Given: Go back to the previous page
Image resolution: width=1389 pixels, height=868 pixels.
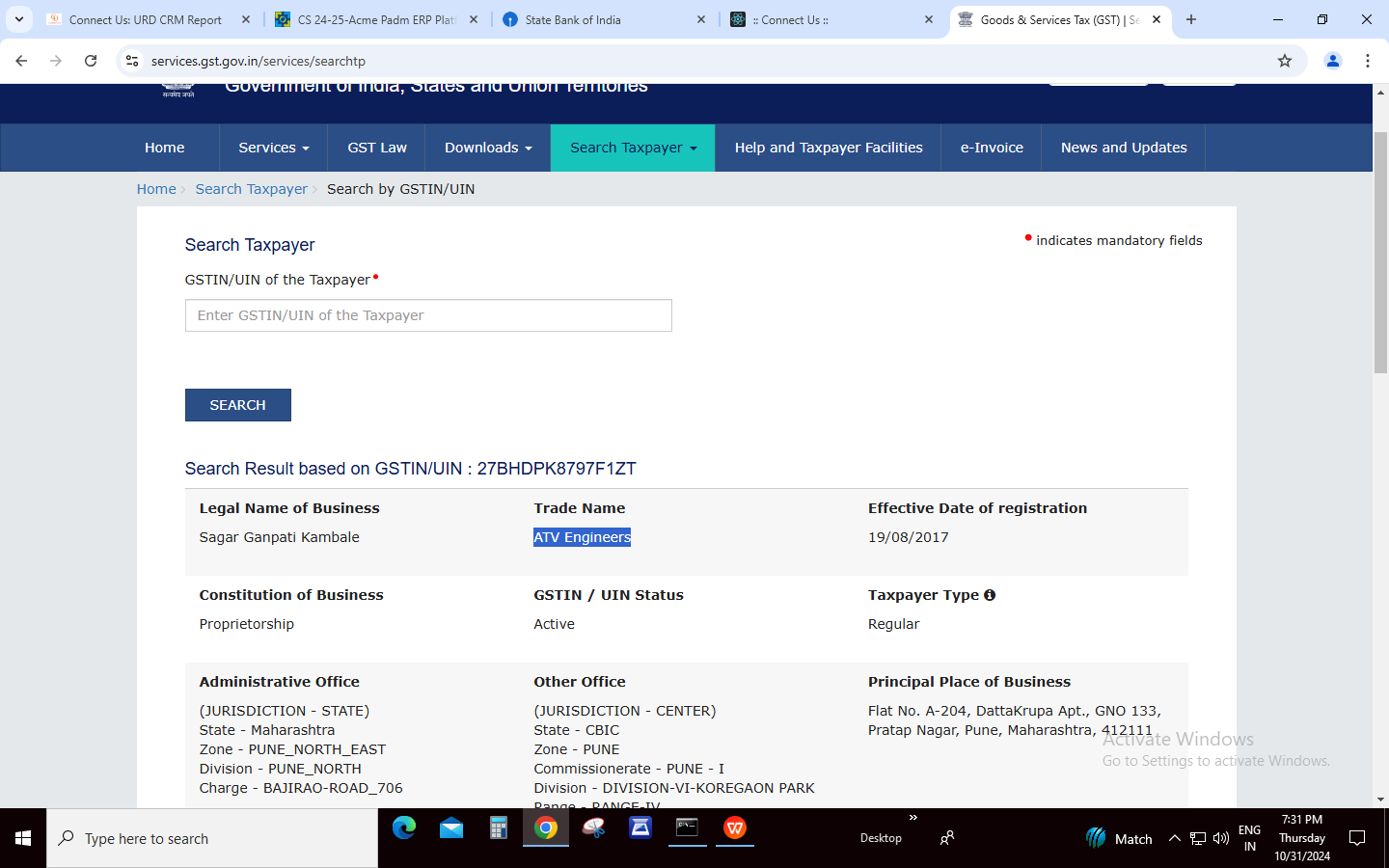Looking at the screenshot, I should point(21,61).
